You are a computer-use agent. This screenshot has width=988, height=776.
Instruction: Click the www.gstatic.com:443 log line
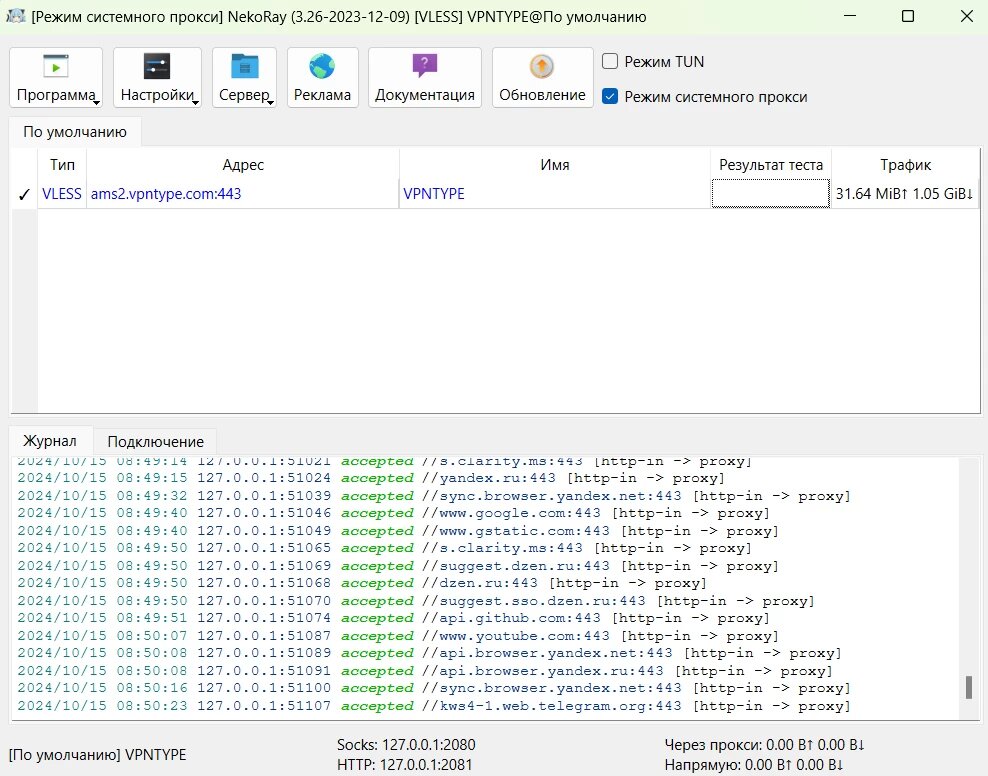[x=398, y=531]
